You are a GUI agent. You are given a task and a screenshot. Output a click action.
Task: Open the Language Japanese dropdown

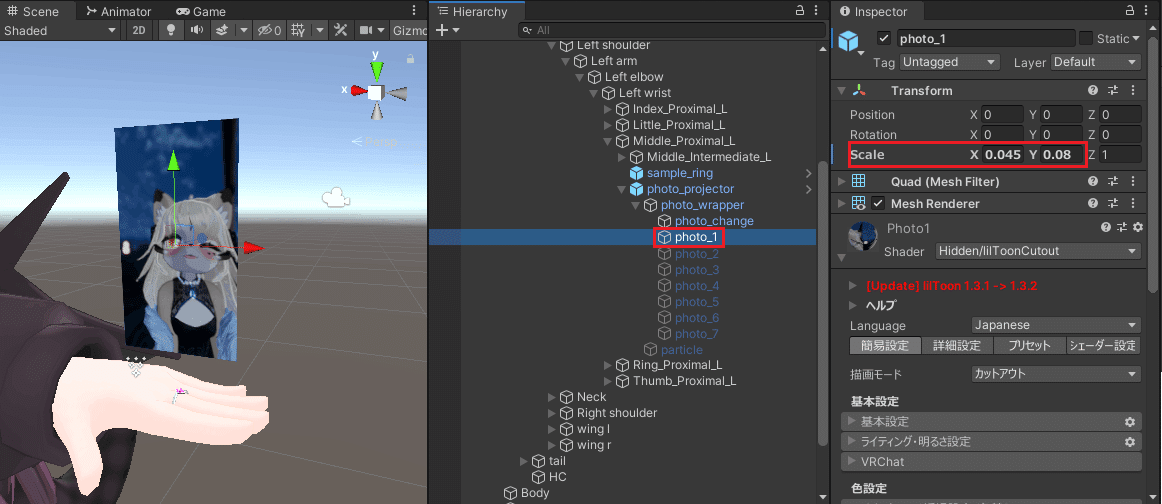point(1056,325)
